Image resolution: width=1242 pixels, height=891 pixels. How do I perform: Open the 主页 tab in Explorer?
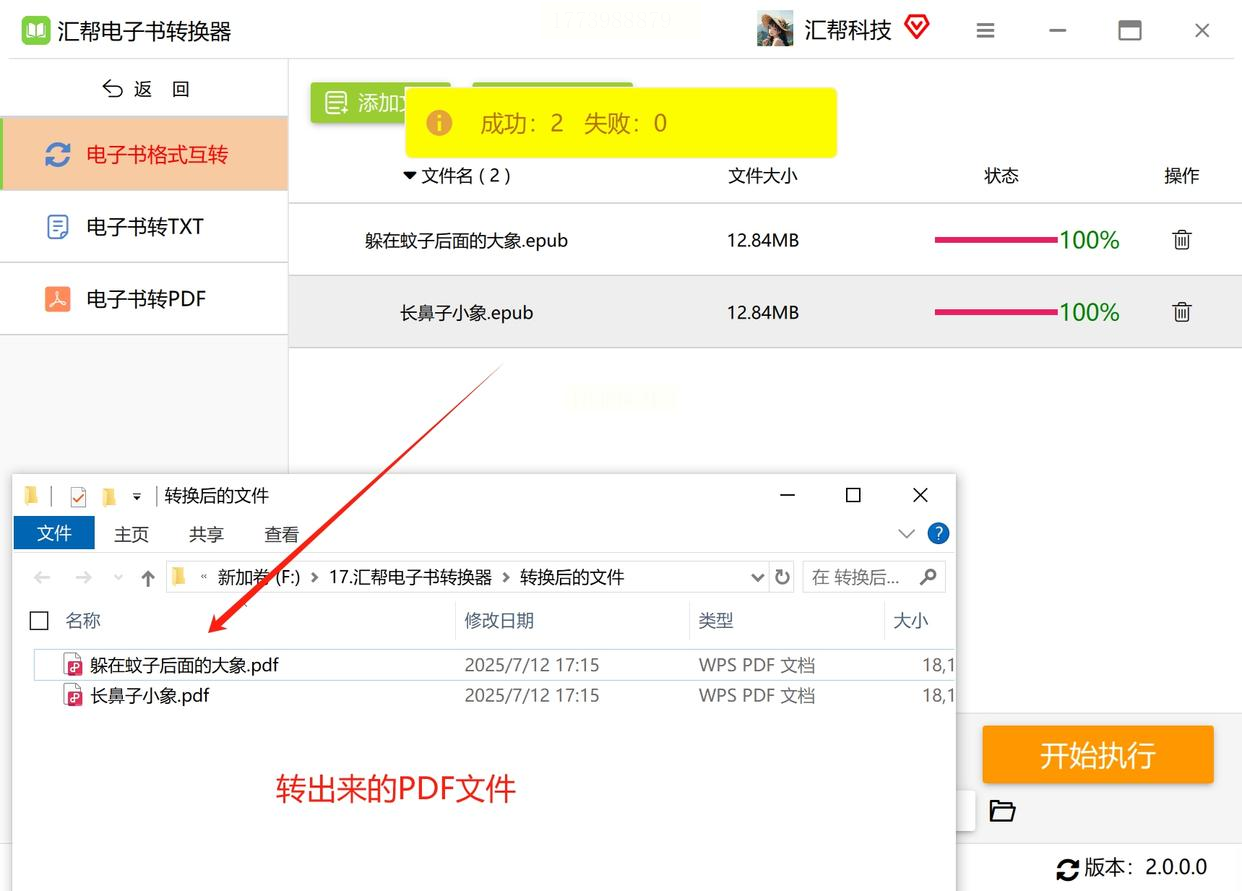[131, 535]
